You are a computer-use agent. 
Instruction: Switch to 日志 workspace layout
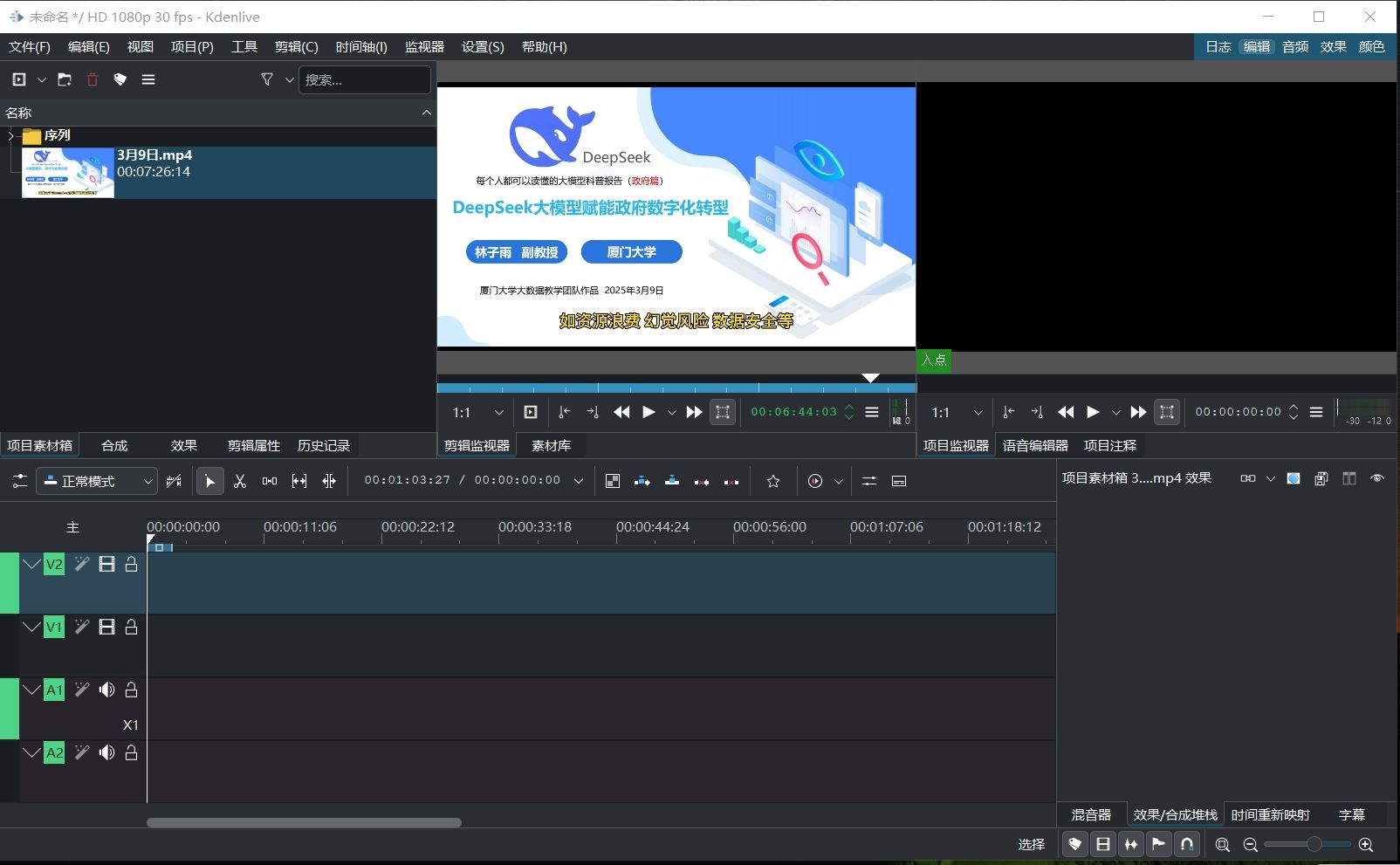click(x=1218, y=46)
